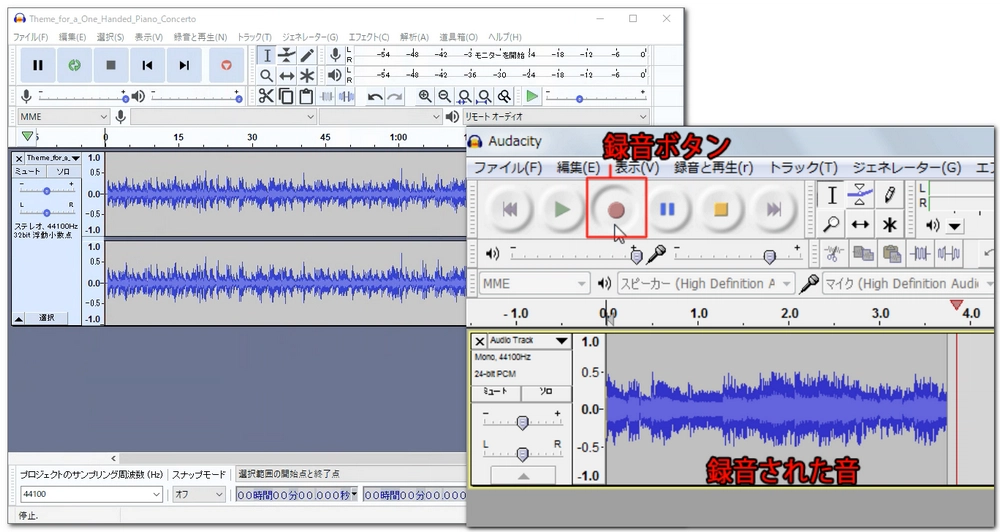
Task: Open the Audio Track menu arrow in front window
Action: coord(561,341)
